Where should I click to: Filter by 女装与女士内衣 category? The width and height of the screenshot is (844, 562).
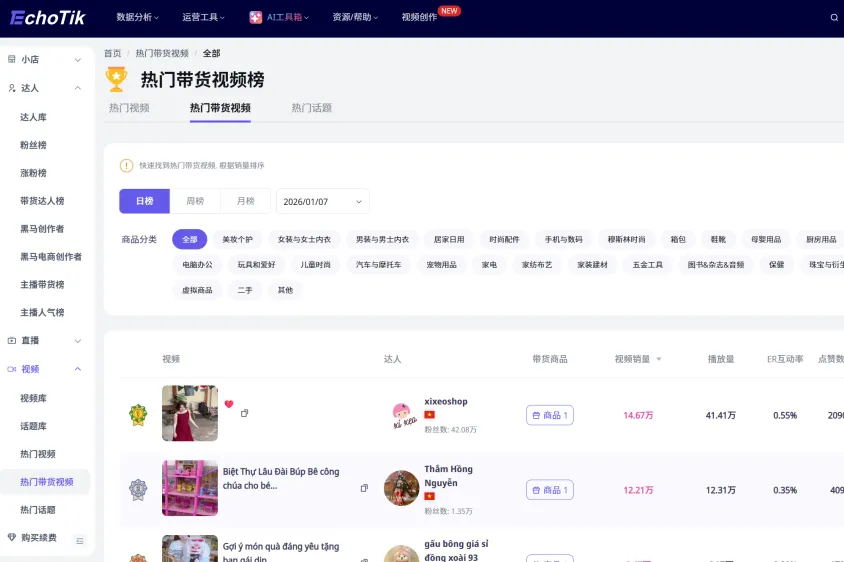(304, 239)
